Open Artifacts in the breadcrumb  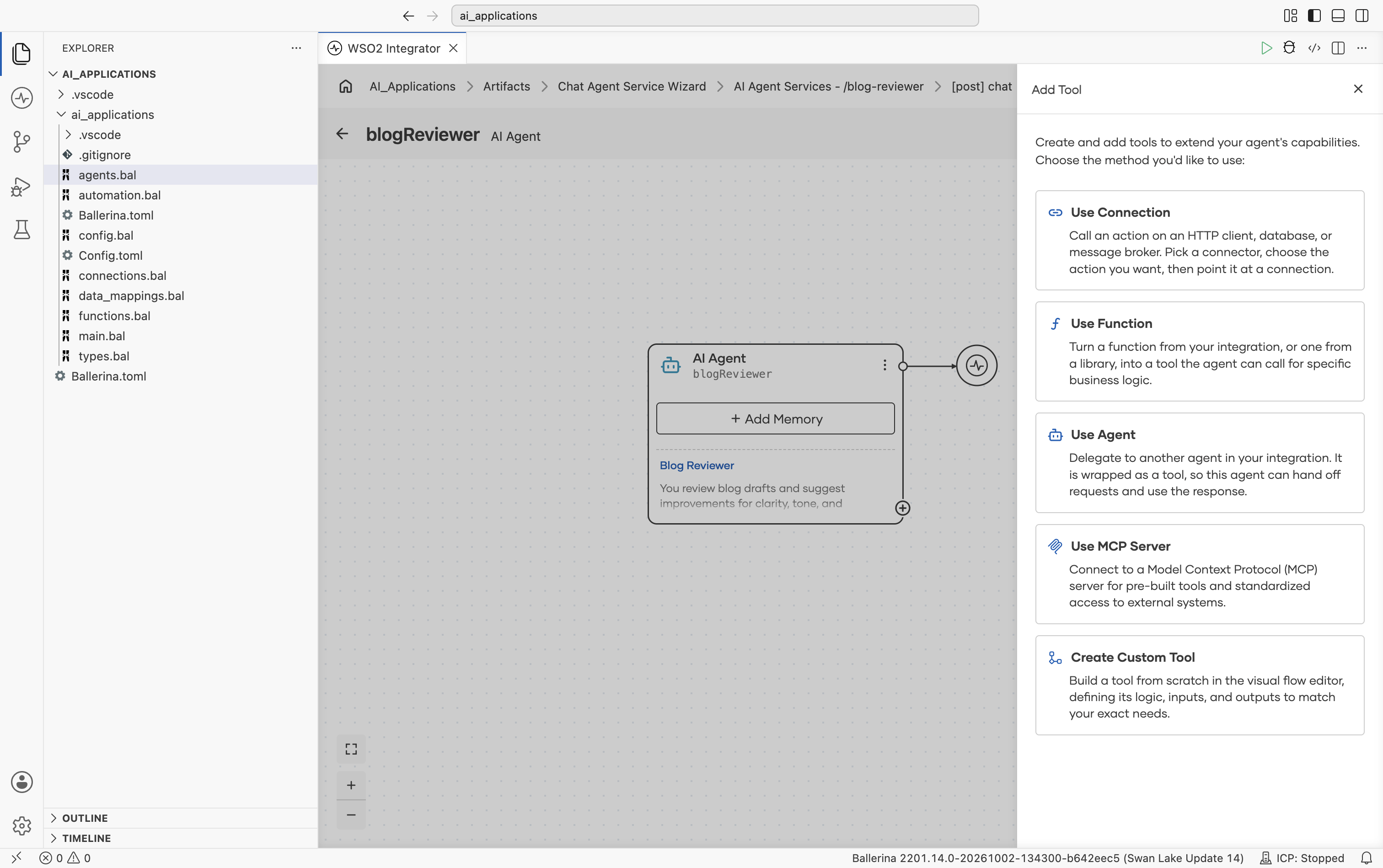(506, 86)
